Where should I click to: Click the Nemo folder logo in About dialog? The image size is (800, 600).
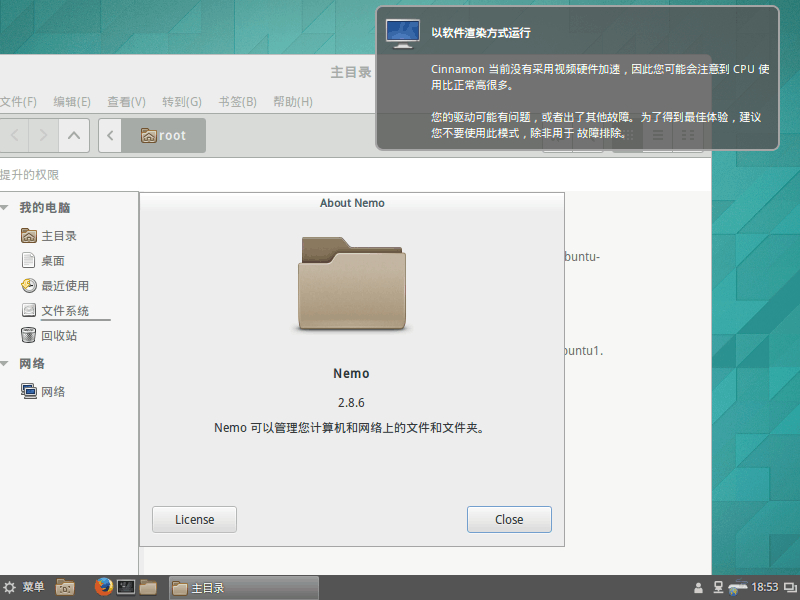coord(352,283)
